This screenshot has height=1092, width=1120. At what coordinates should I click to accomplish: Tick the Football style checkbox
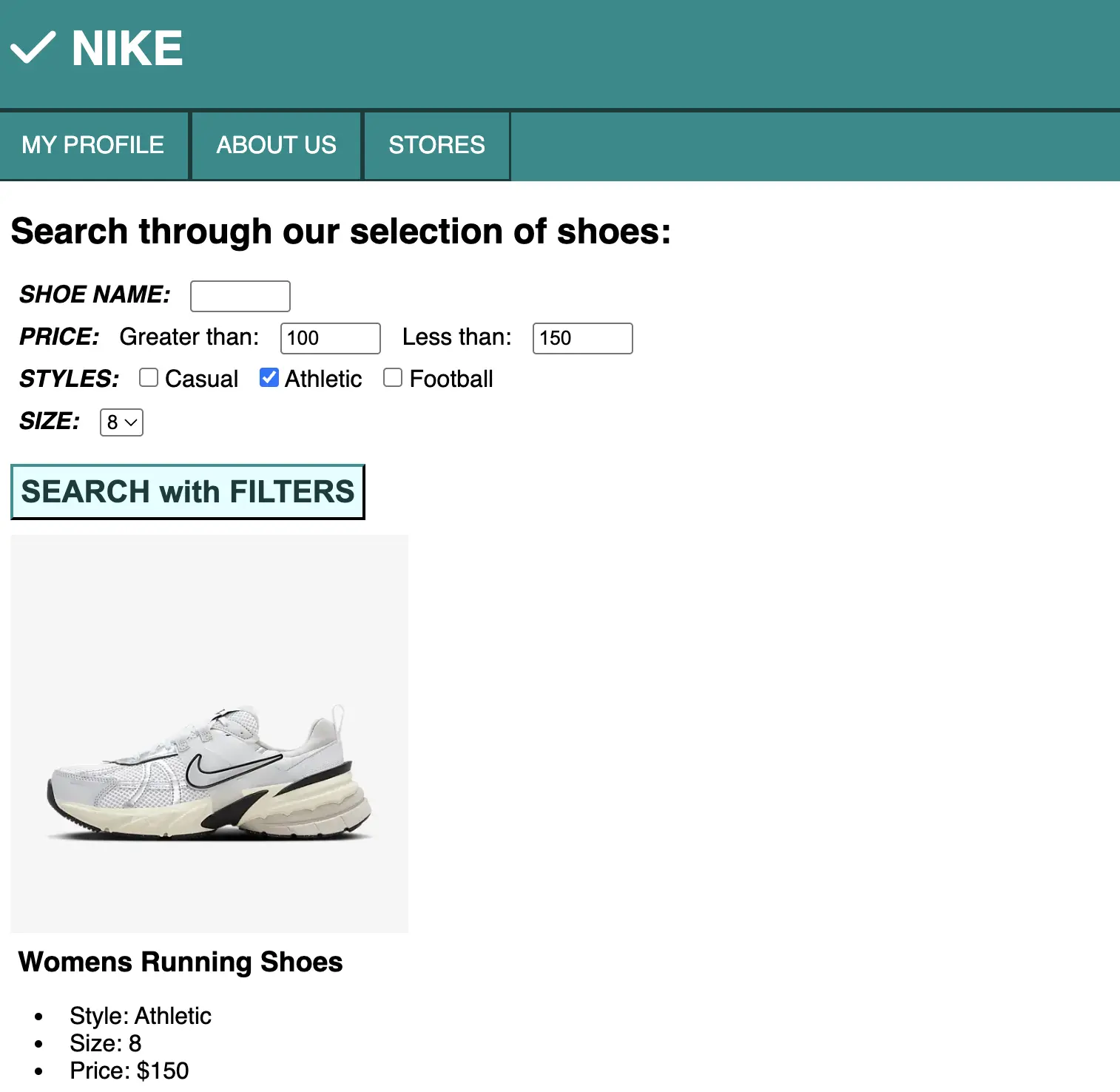click(x=393, y=378)
